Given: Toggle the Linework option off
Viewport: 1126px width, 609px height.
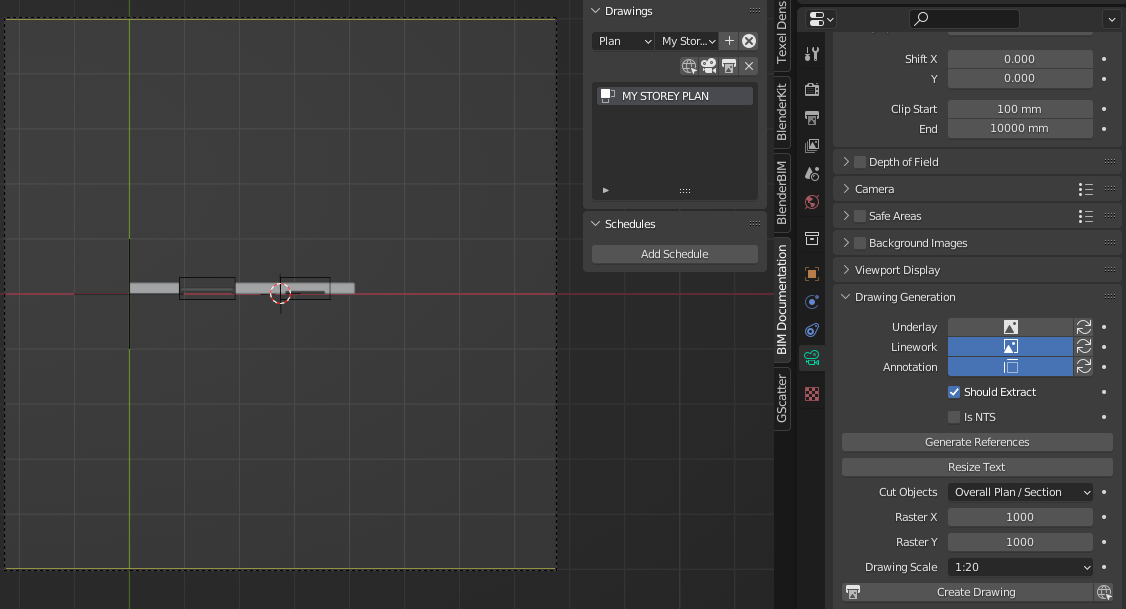Looking at the screenshot, I should click(x=1010, y=347).
